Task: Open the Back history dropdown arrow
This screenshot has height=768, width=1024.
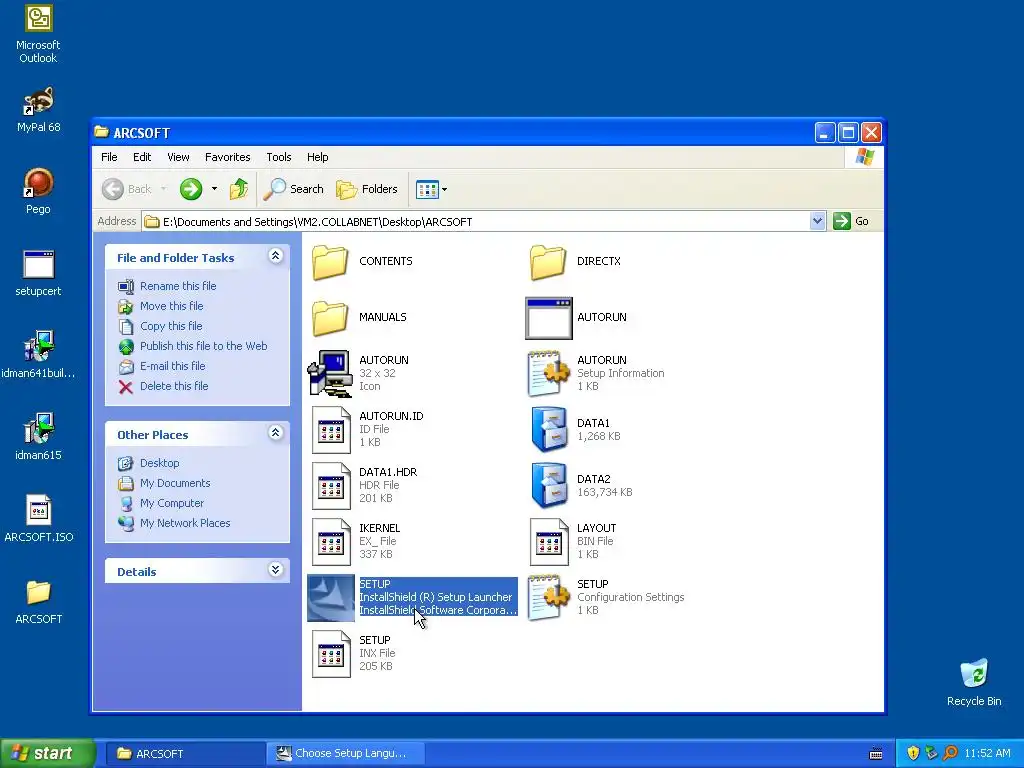Action: pos(163,189)
